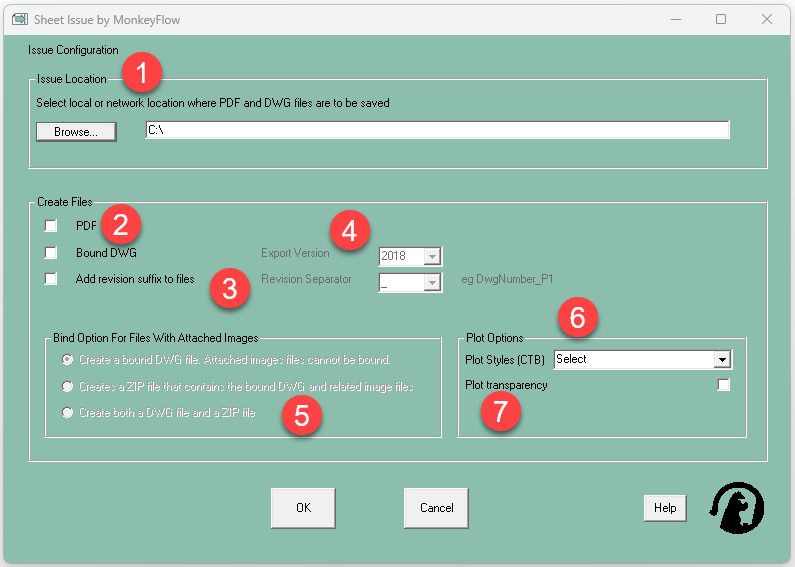
Task: Click the Cancel button
Action: (x=436, y=508)
